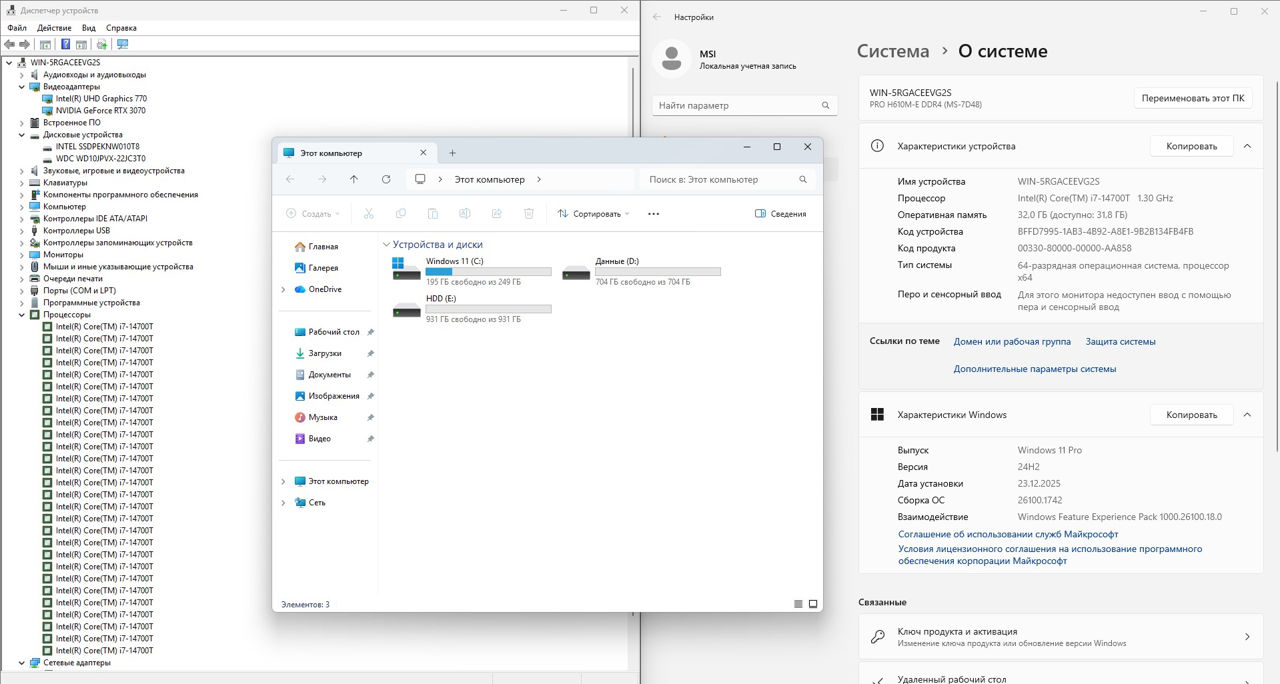
Task: Open the Действие menu in Device Manager
Action: pyautogui.click(x=54, y=28)
